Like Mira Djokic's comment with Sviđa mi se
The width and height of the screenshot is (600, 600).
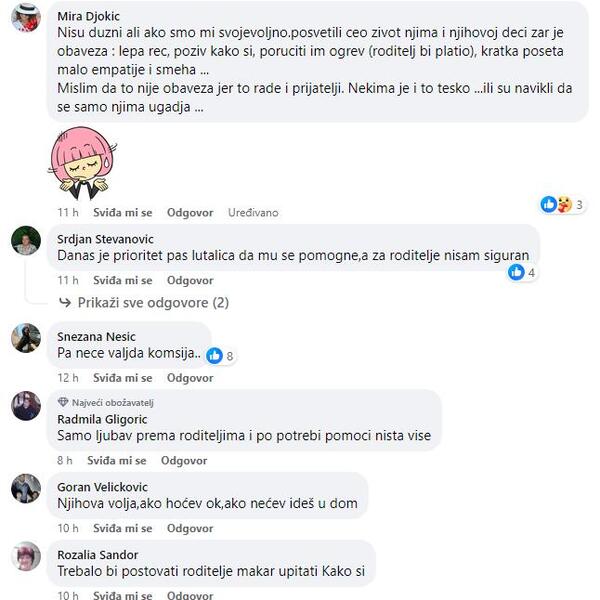click(x=122, y=212)
